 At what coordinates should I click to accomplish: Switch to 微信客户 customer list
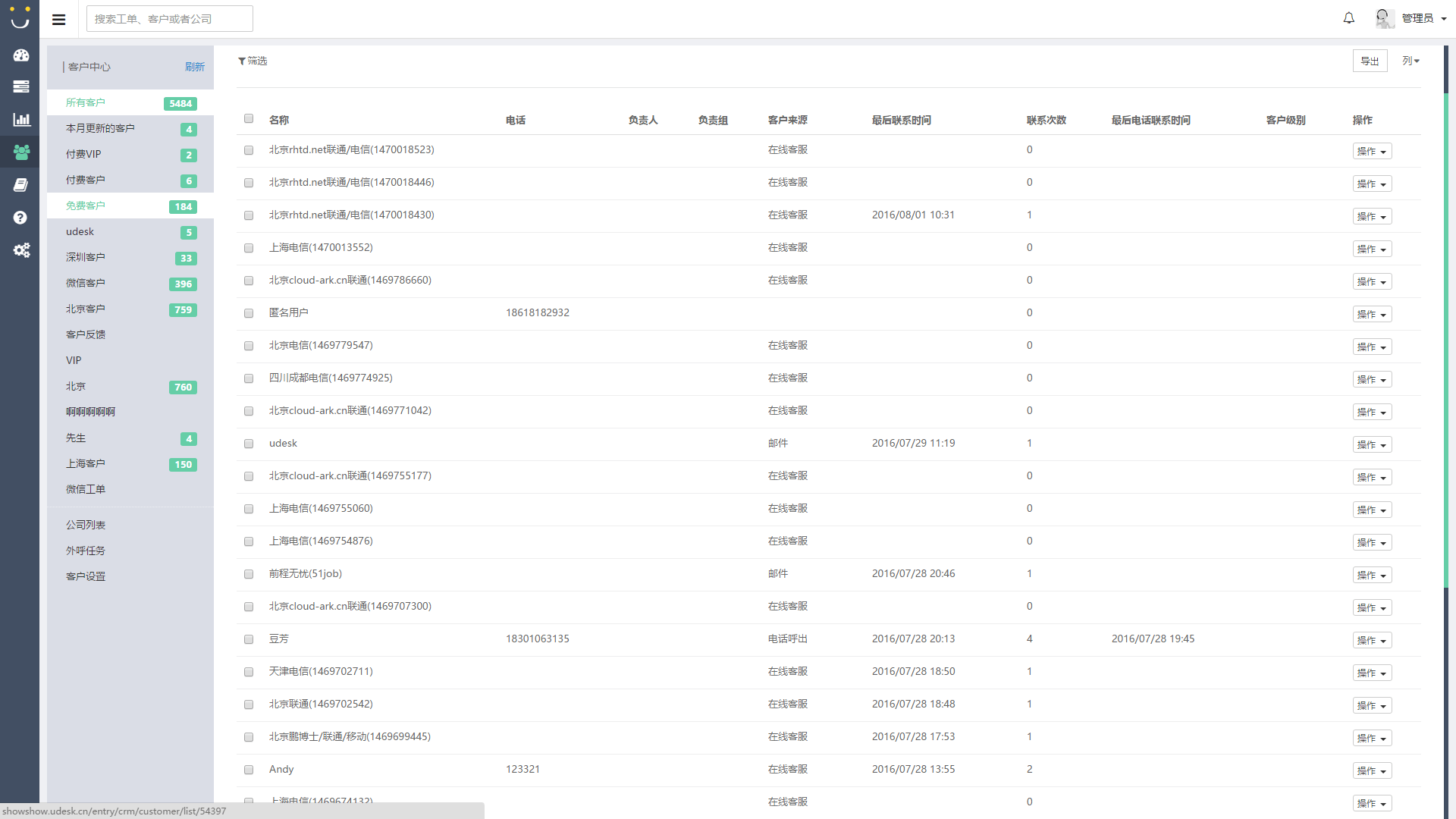click(86, 283)
